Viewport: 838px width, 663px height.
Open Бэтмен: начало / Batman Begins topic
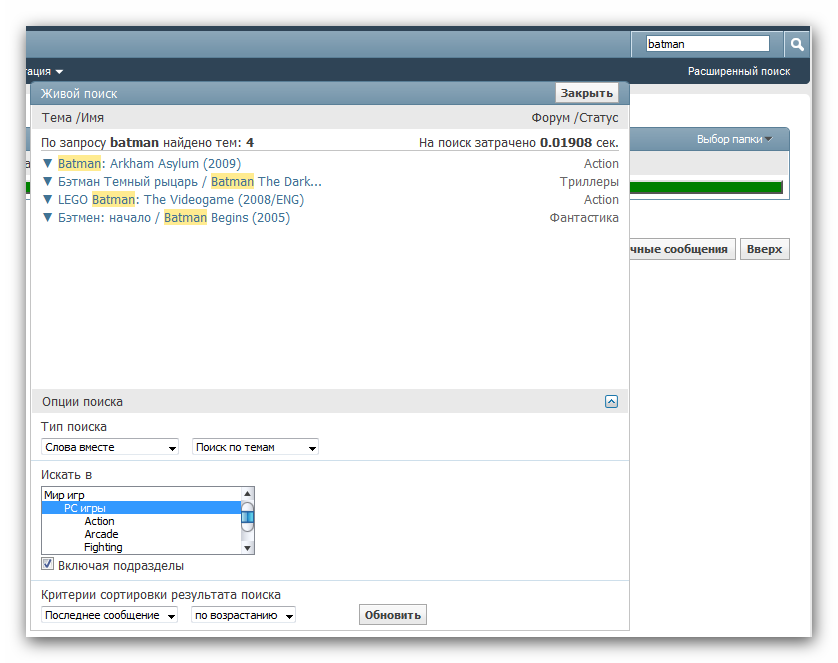[x=174, y=217]
